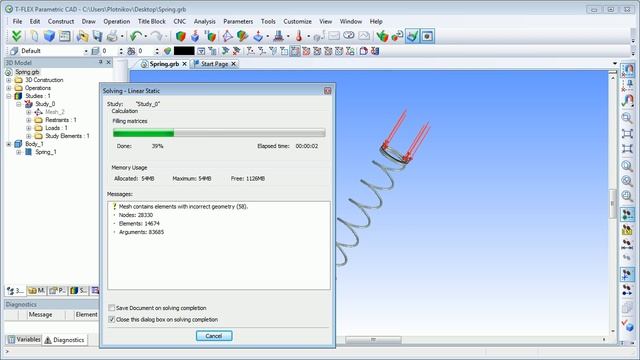
Task: Click the black color swatch in the toolbar
Action: coord(184,51)
